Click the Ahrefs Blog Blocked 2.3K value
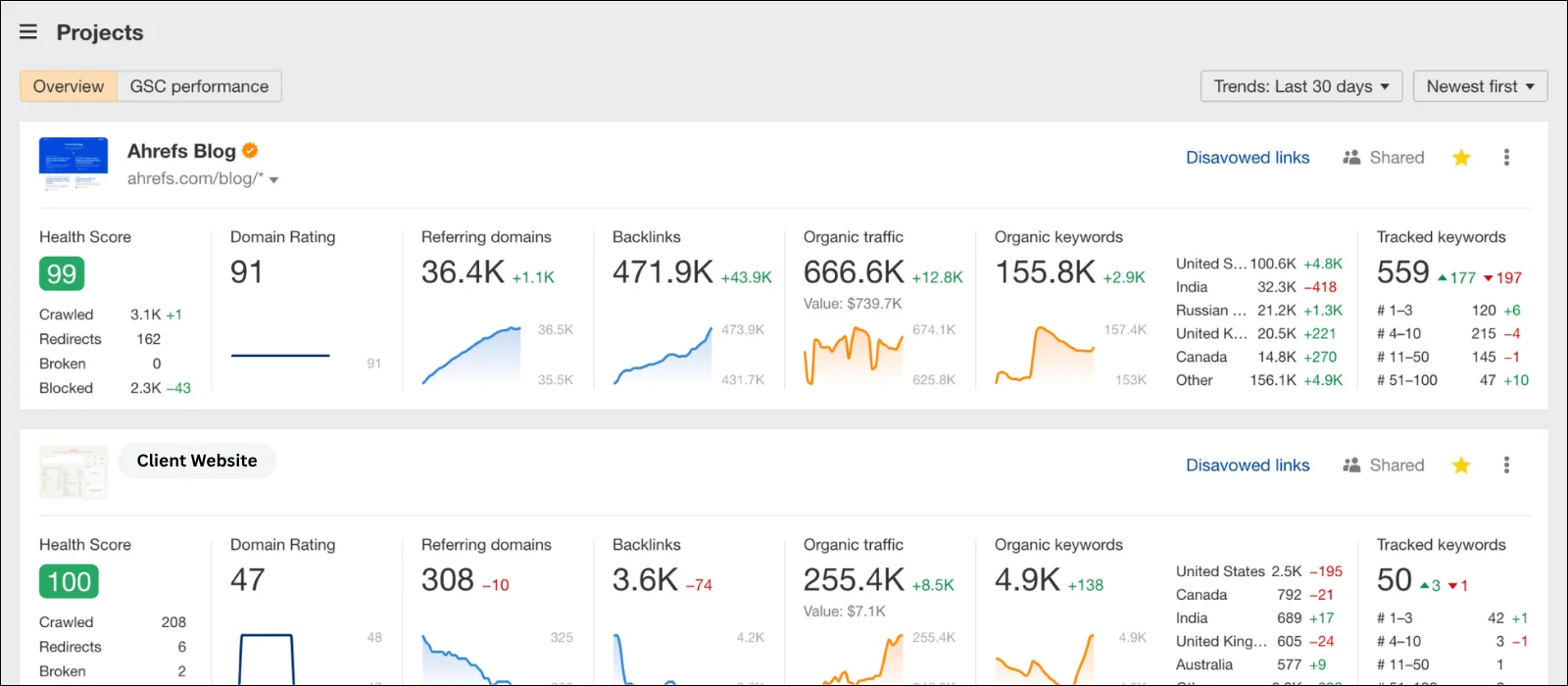Screen dimensions: 1568x686 coord(146,388)
